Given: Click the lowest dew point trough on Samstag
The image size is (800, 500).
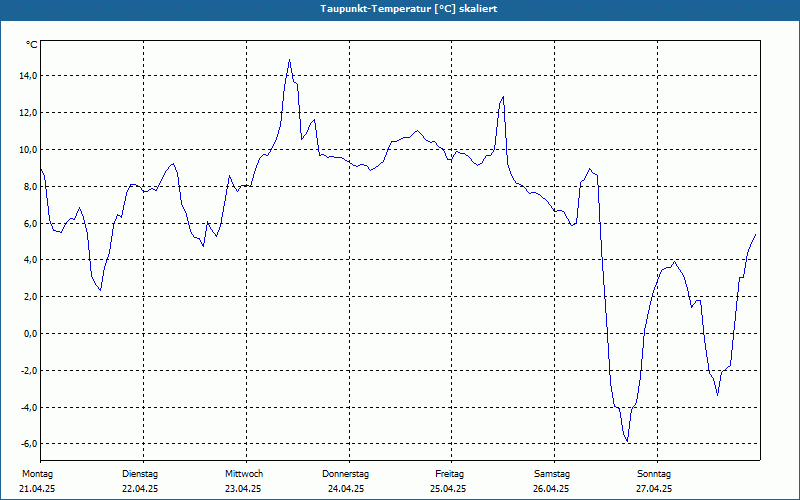Looking at the screenshot, I should click(627, 441).
